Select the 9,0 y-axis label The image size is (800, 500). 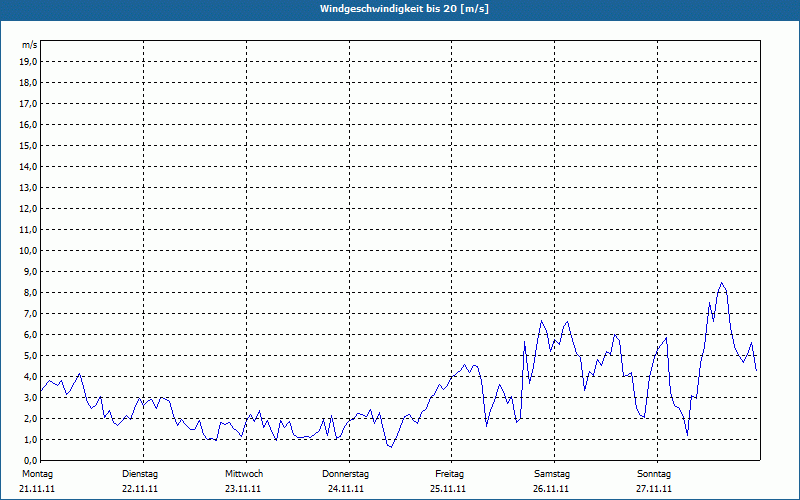coord(30,271)
